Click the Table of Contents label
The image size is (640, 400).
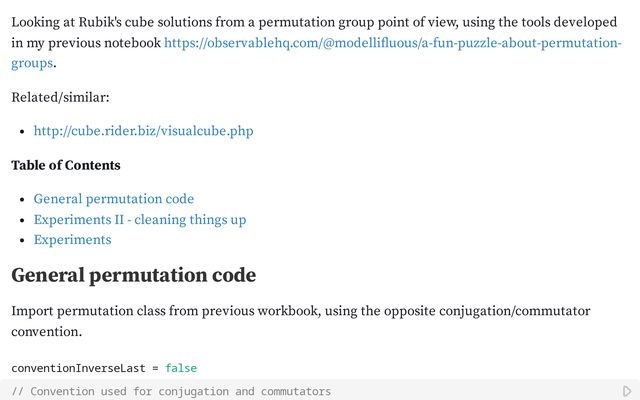point(66,165)
